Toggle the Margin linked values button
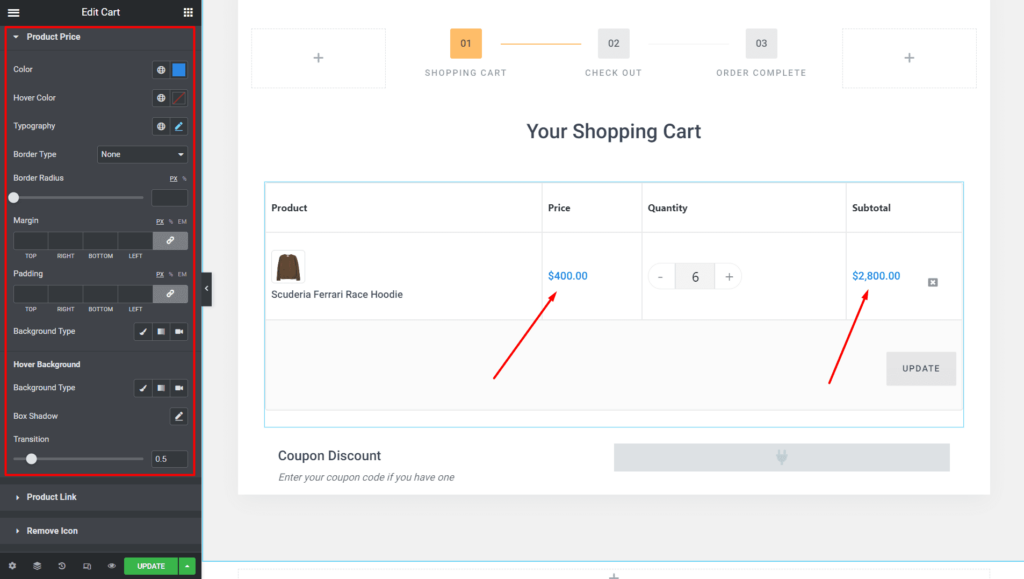Screen dimensions: 1024x579 pos(170,241)
